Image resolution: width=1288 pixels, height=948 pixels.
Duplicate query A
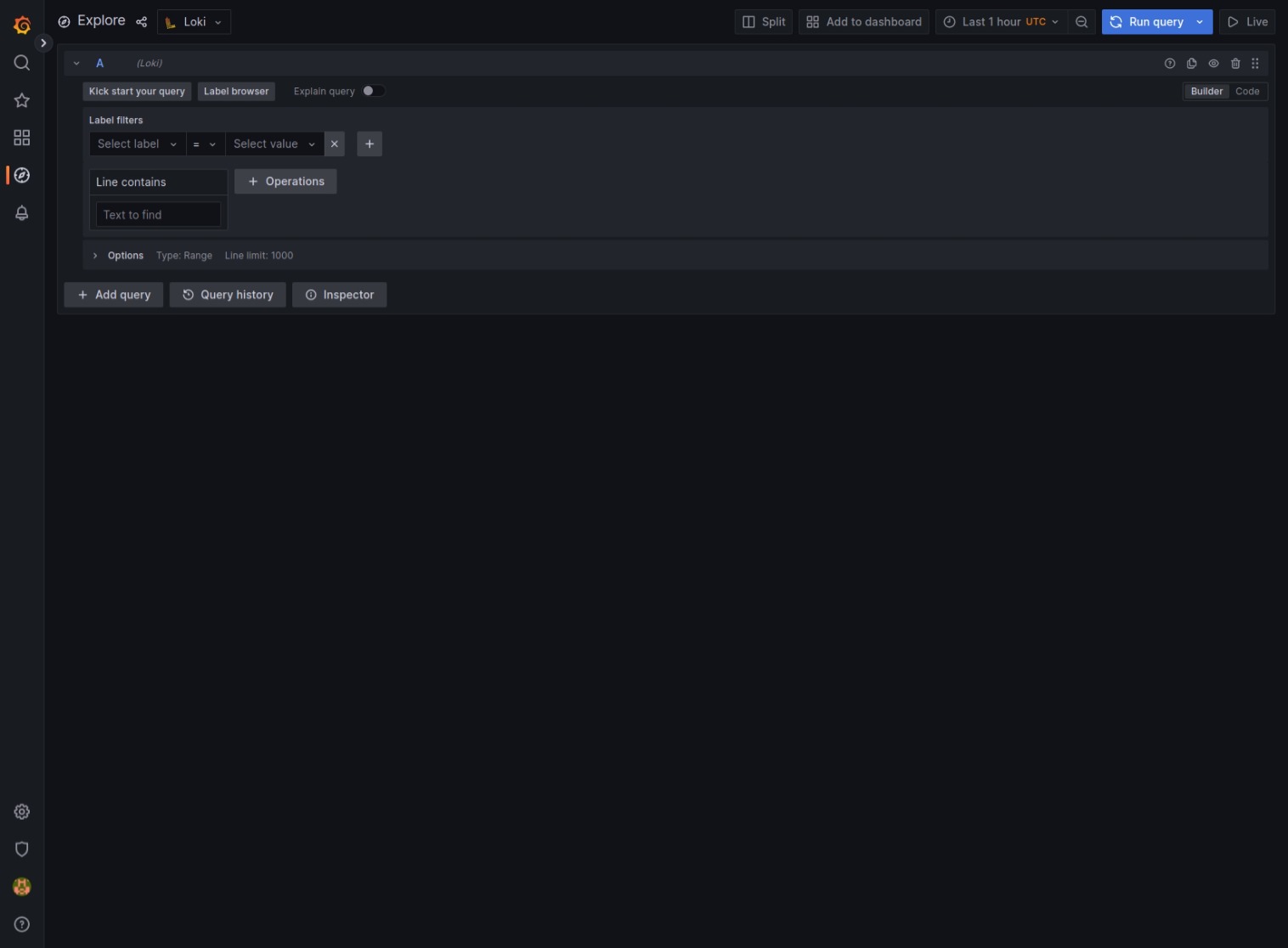(1192, 64)
